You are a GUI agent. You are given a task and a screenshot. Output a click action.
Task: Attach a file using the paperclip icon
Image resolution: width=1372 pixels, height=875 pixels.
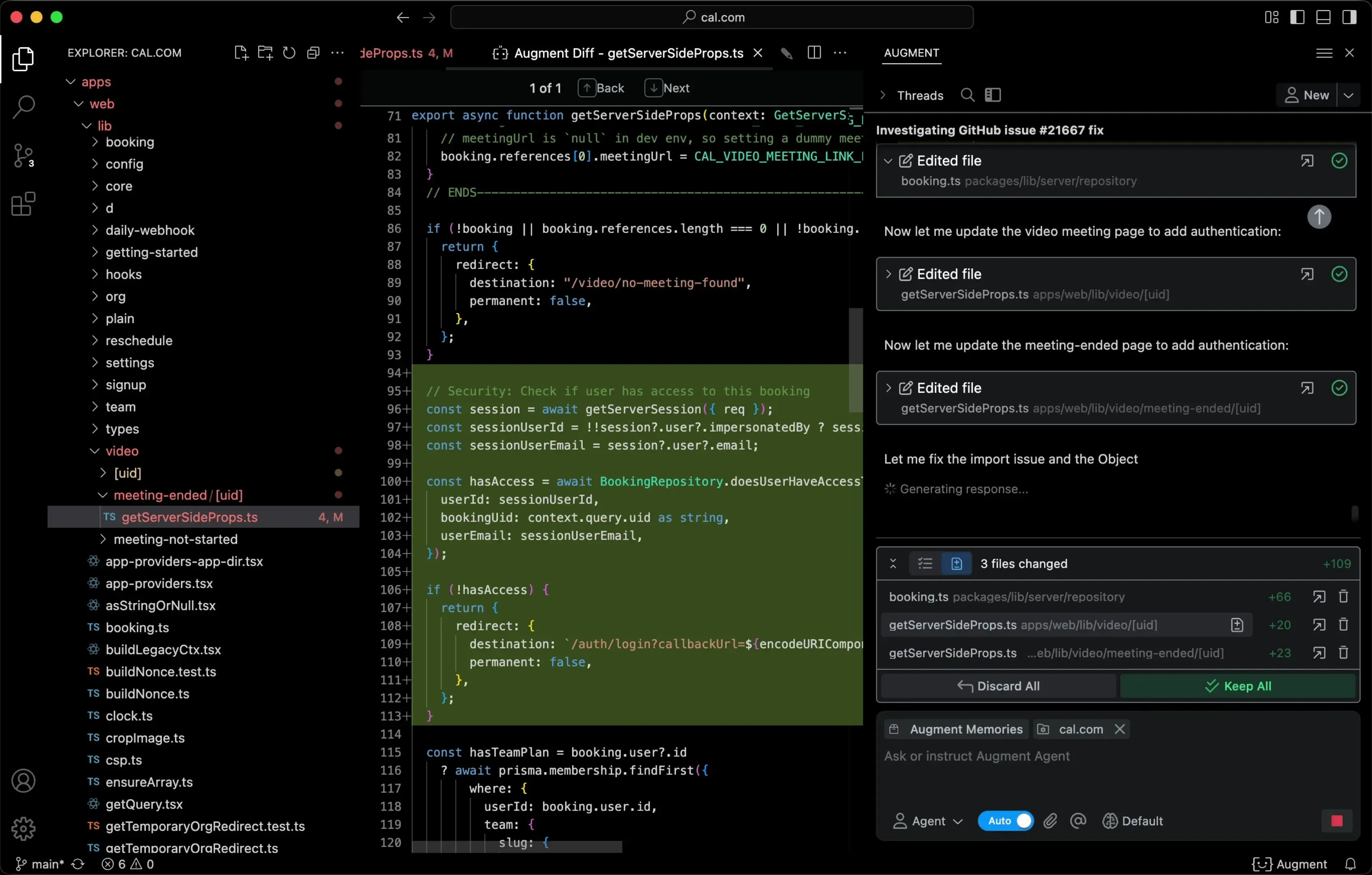click(1050, 821)
